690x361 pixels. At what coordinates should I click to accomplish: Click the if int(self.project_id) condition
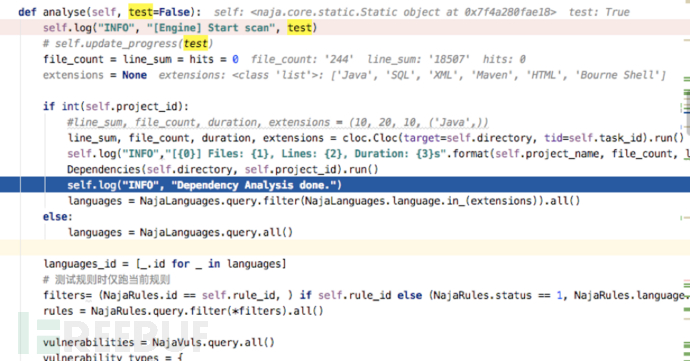[x=115, y=107]
